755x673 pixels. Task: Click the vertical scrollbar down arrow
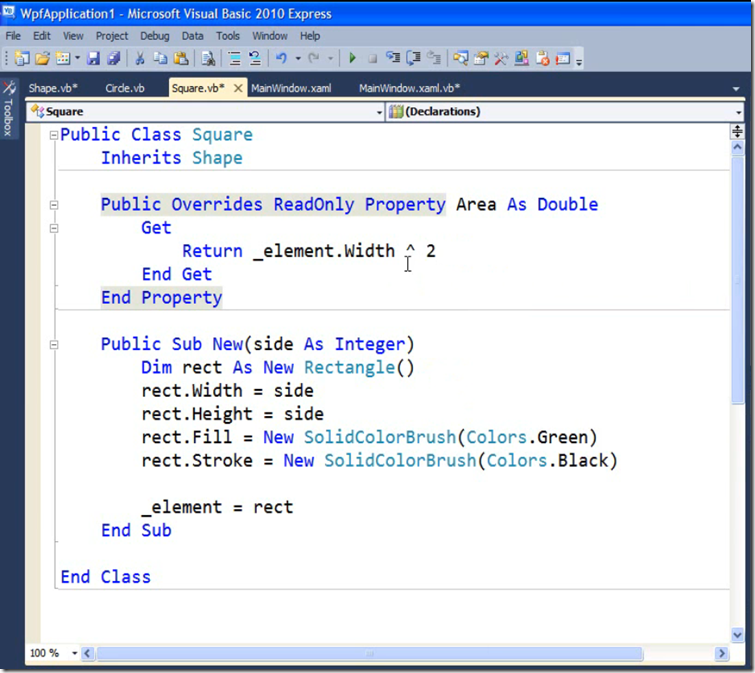pos(737,635)
